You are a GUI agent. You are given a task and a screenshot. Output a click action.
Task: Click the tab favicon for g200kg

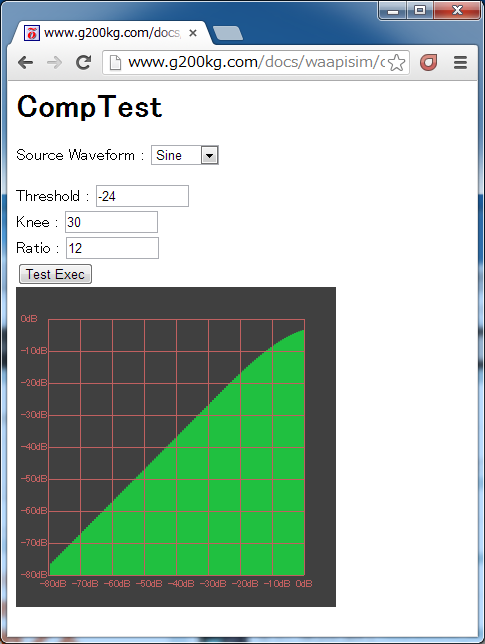point(32,33)
